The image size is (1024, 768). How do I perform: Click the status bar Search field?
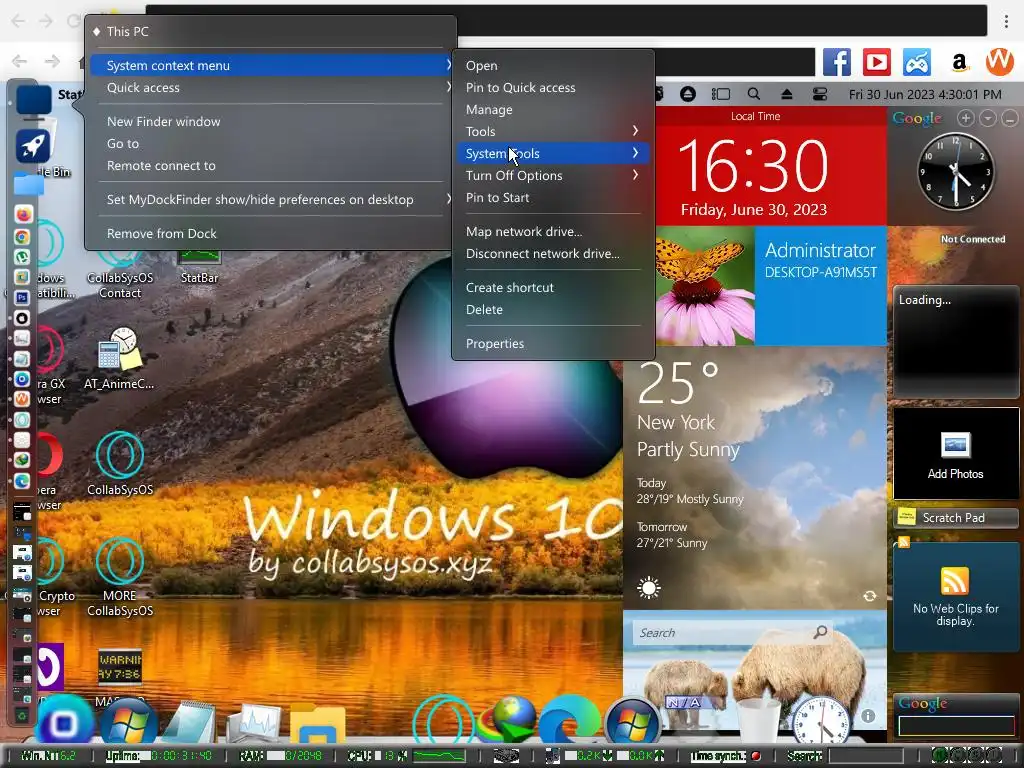click(866, 756)
